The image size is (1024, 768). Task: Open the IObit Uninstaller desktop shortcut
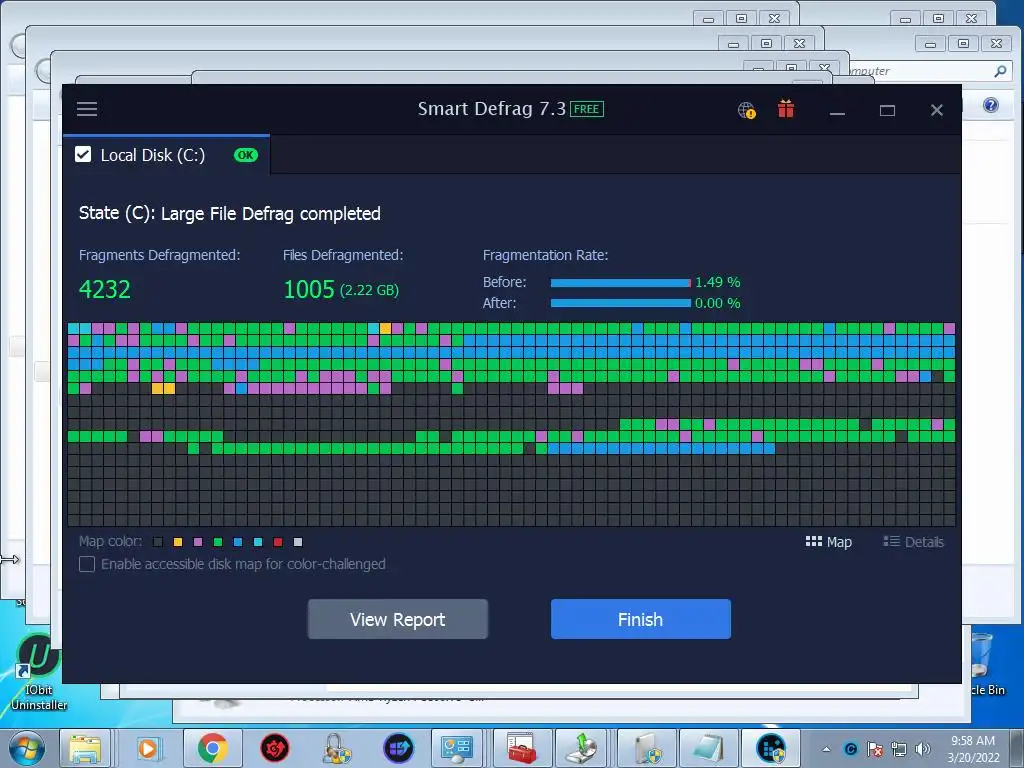(39, 673)
